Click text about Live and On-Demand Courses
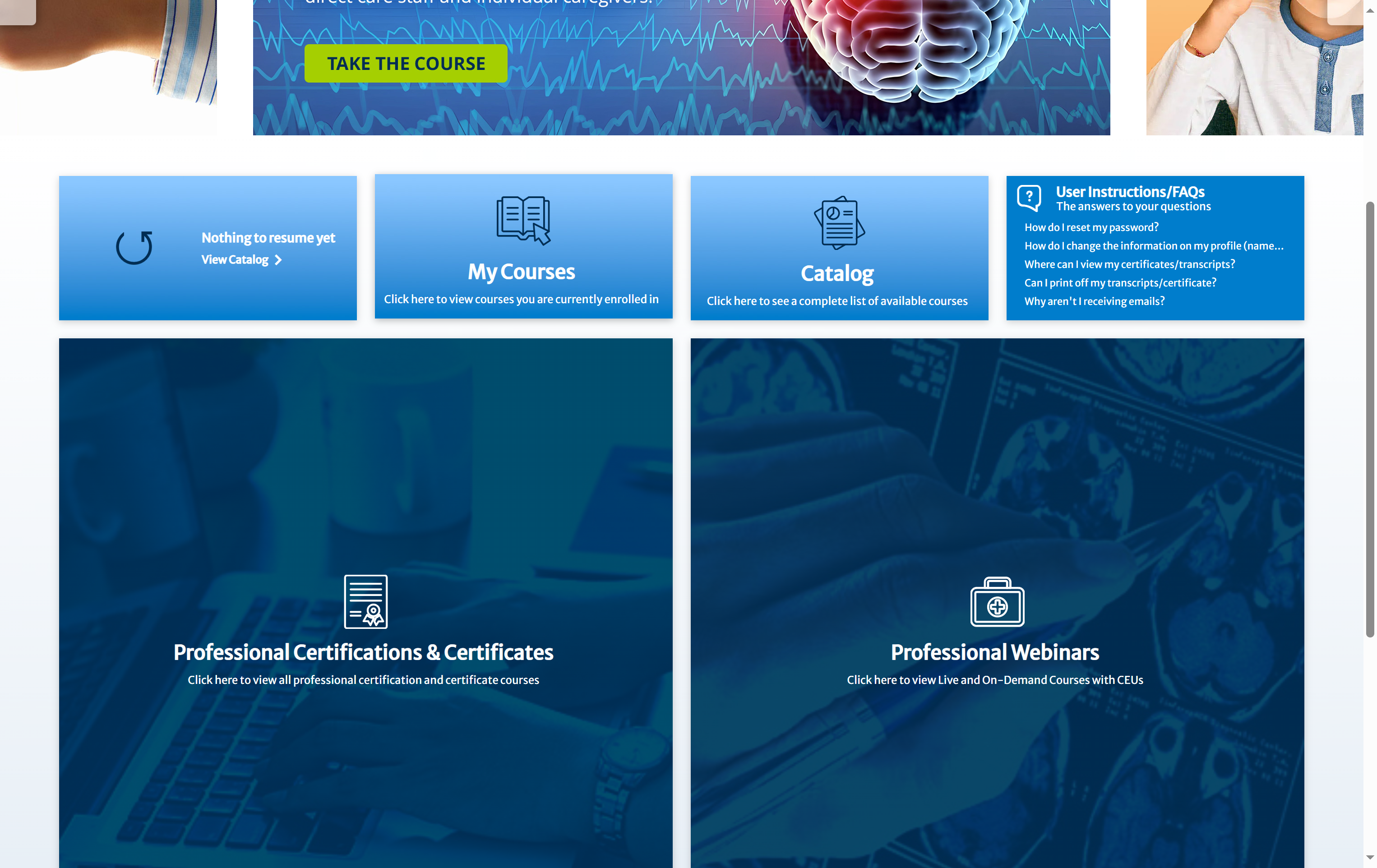This screenshot has width=1377, height=868. pyautogui.click(x=995, y=680)
